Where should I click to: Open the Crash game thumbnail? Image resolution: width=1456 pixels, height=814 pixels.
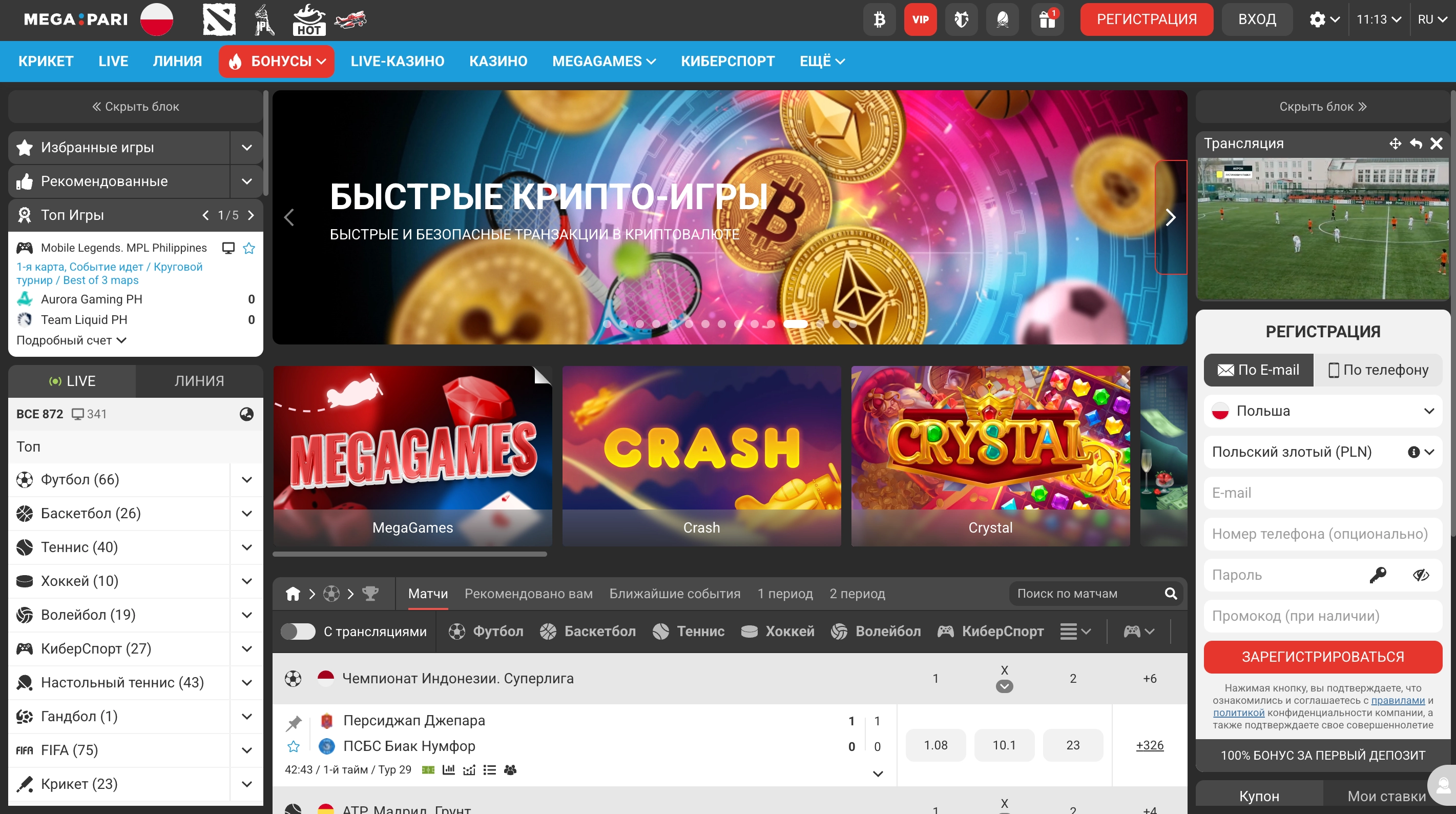(x=701, y=456)
